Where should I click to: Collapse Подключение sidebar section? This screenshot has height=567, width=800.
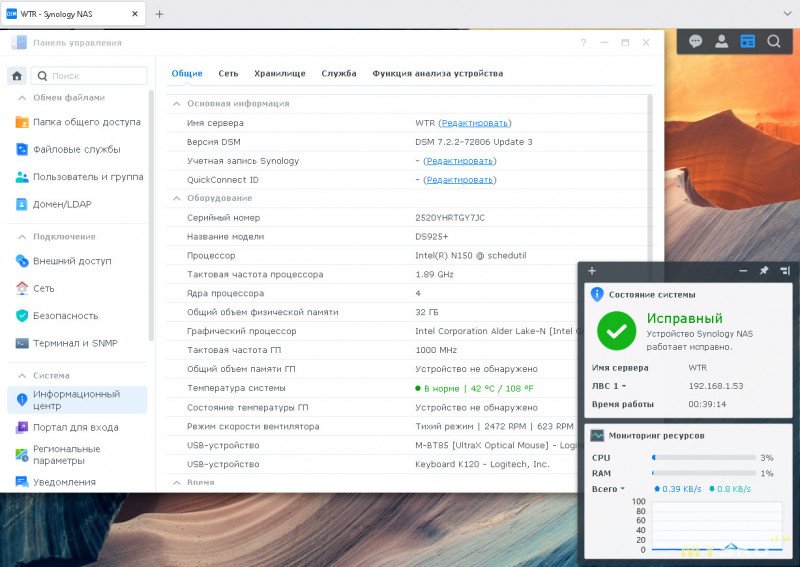(22, 237)
